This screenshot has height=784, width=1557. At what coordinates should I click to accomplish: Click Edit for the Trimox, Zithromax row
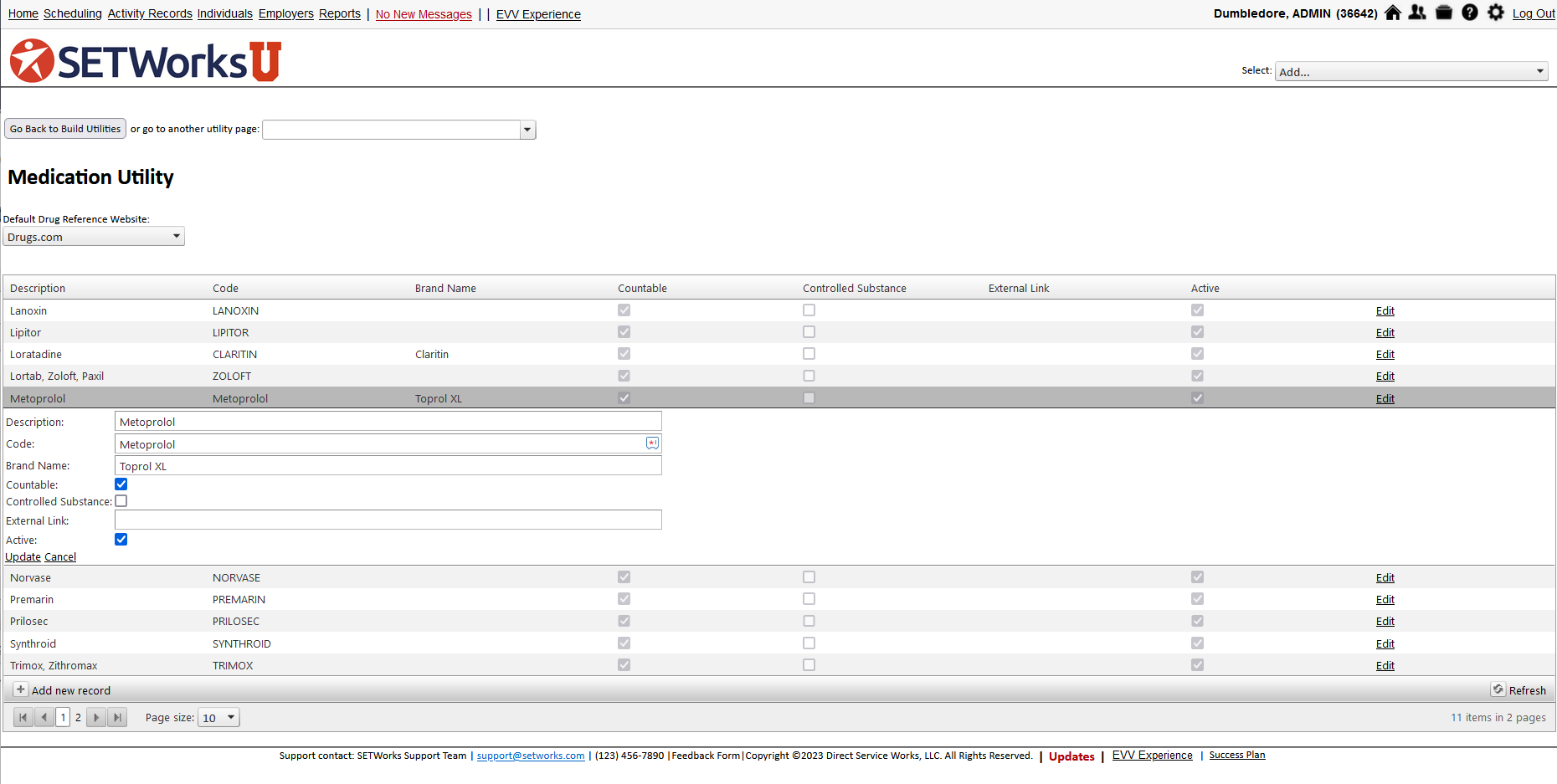pos(1385,666)
